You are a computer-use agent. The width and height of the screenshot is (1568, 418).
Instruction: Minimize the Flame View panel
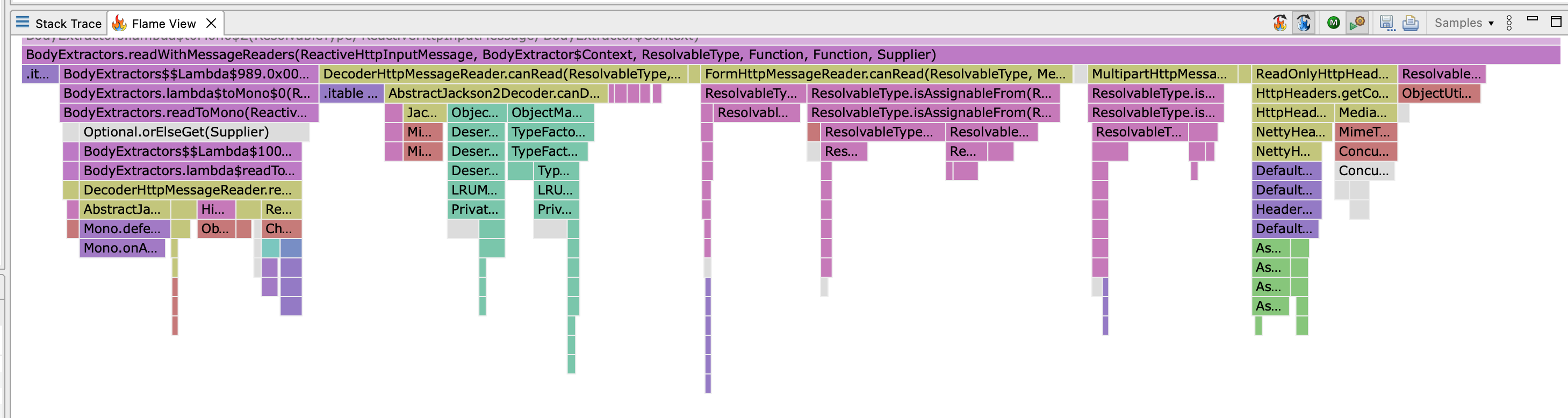pos(1533,19)
